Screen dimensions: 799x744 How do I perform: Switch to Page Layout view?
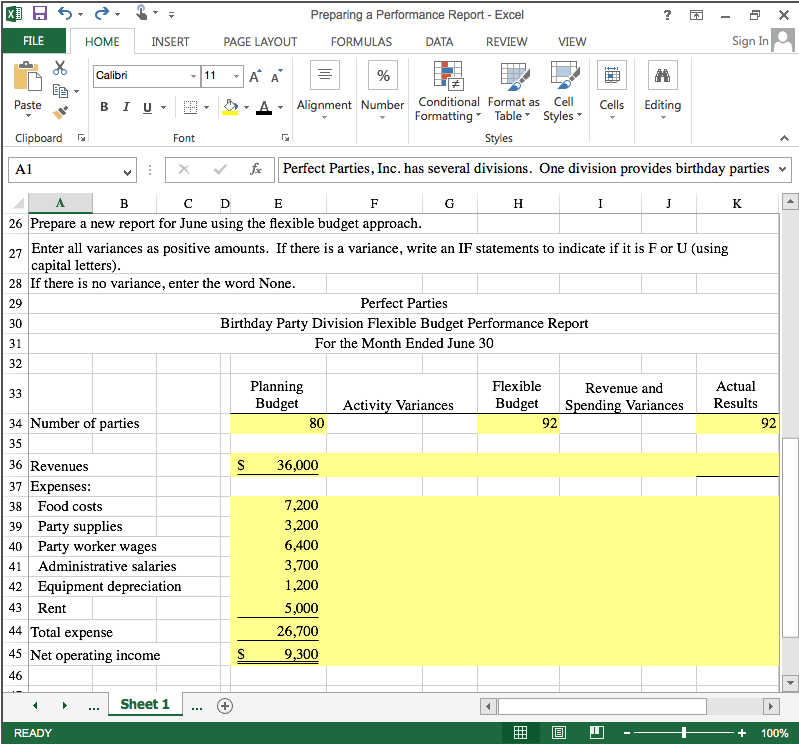(x=558, y=733)
